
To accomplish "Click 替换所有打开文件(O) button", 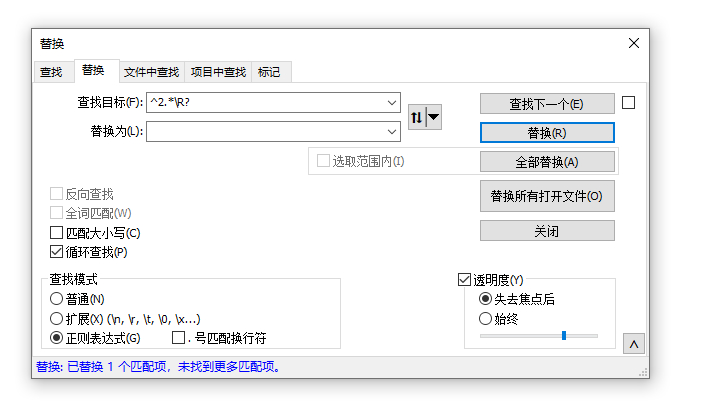I will pyautogui.click(x=547, y=196).
